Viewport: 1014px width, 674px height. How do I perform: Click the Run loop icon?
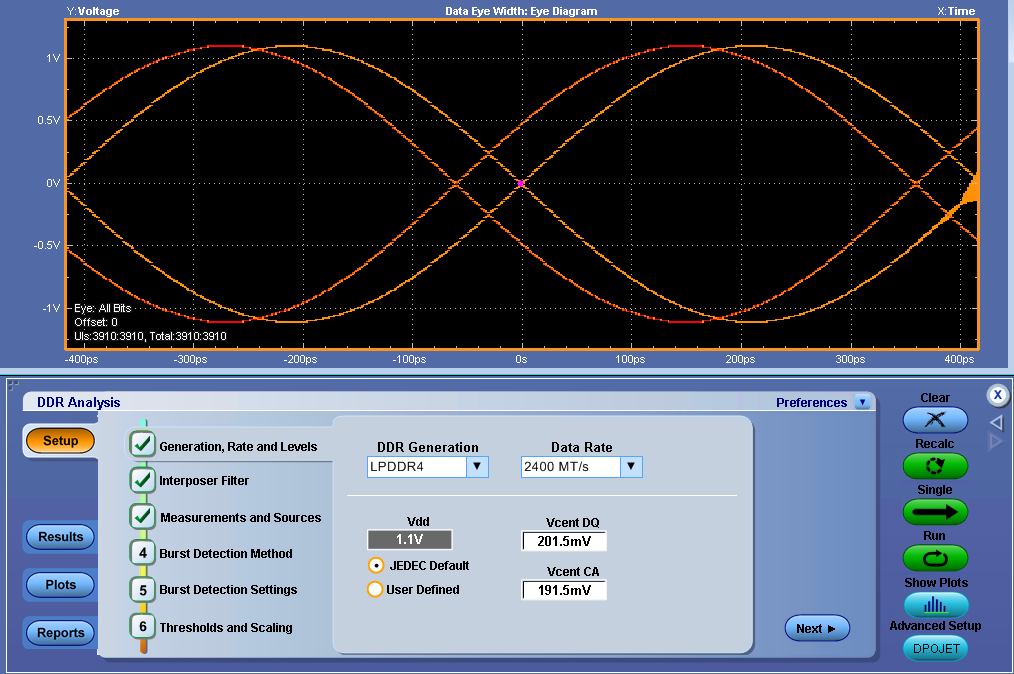pos(935,558)
